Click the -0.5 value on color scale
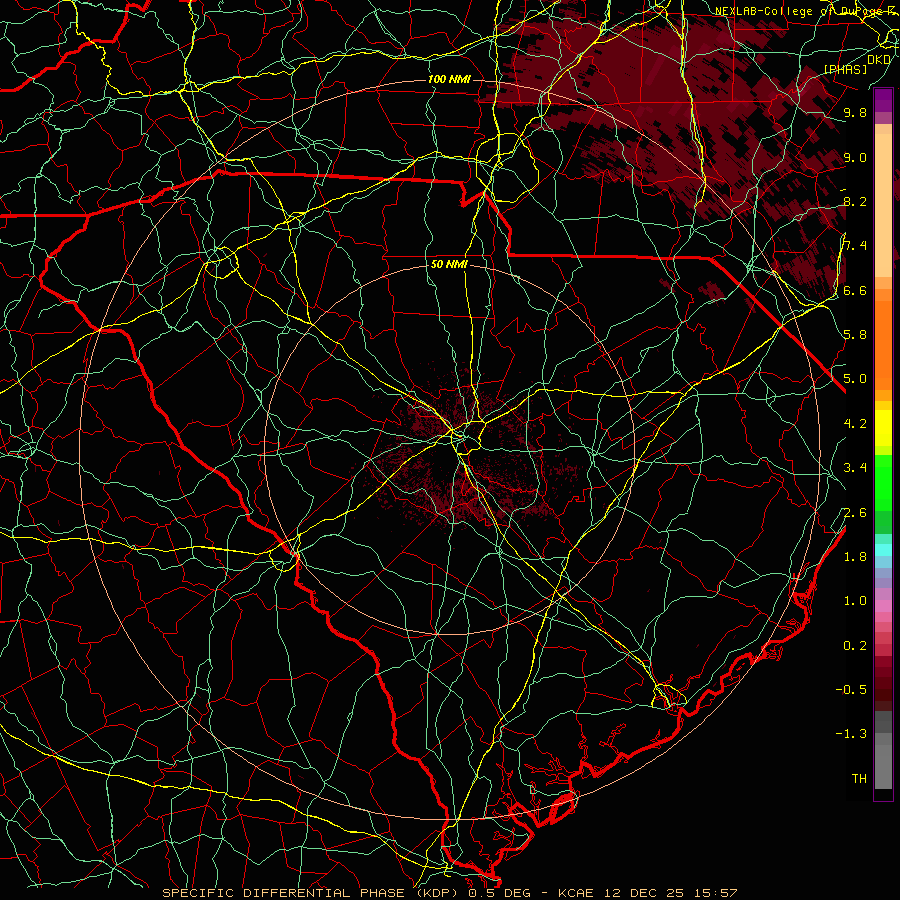This screenshot has height=900, width=900. click(x=851, y=690)
